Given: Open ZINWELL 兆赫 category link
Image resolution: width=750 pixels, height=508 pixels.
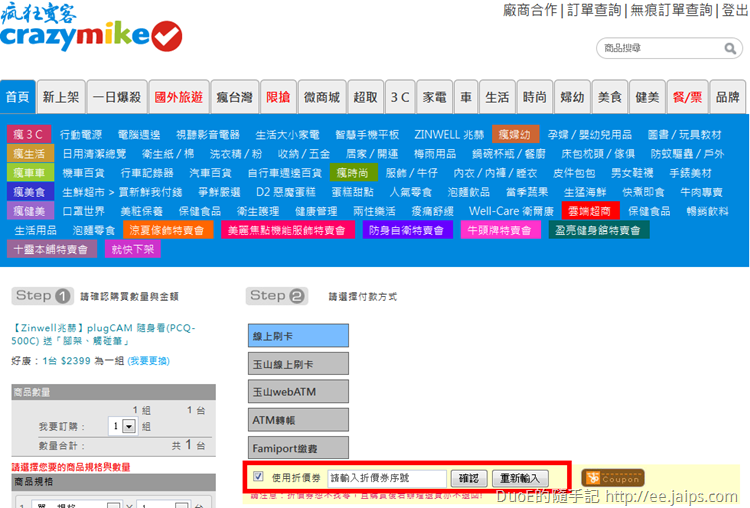Looking at the screenshot, I should point(449,135).
